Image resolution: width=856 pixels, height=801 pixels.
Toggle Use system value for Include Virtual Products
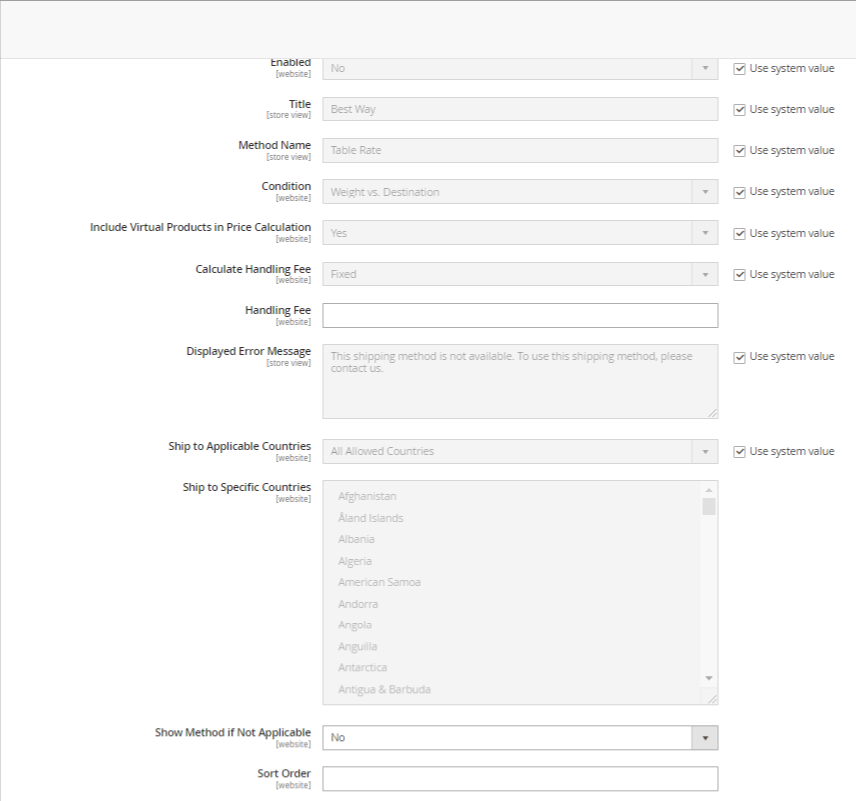tap(740, 234)
